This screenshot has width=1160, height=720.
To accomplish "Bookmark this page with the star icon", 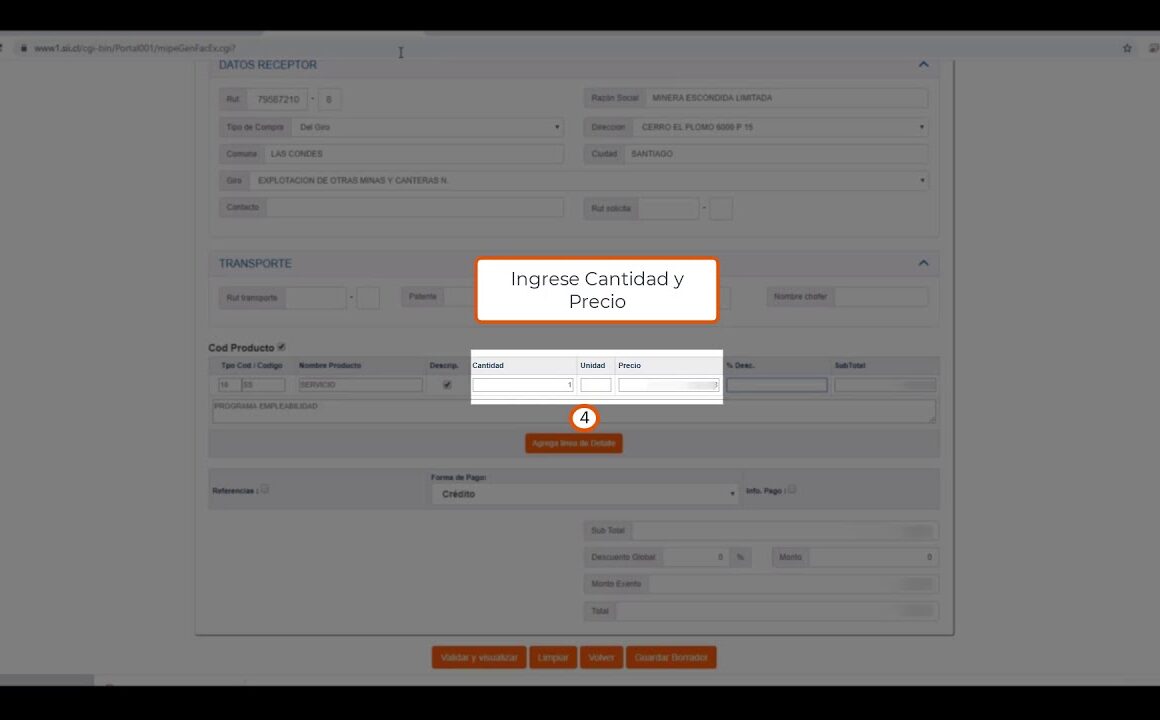I will (x=1127, y=48).
